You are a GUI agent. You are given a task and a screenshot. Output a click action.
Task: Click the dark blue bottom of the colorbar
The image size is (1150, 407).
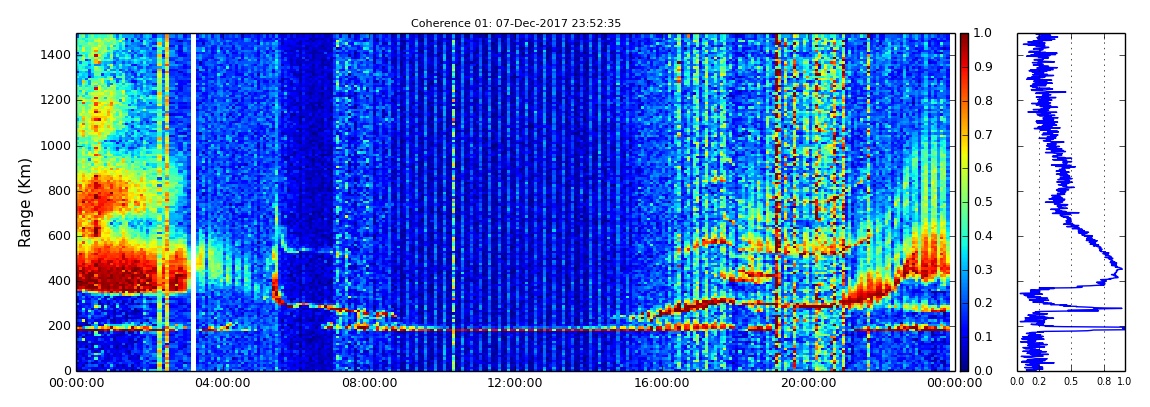point(964,365)
